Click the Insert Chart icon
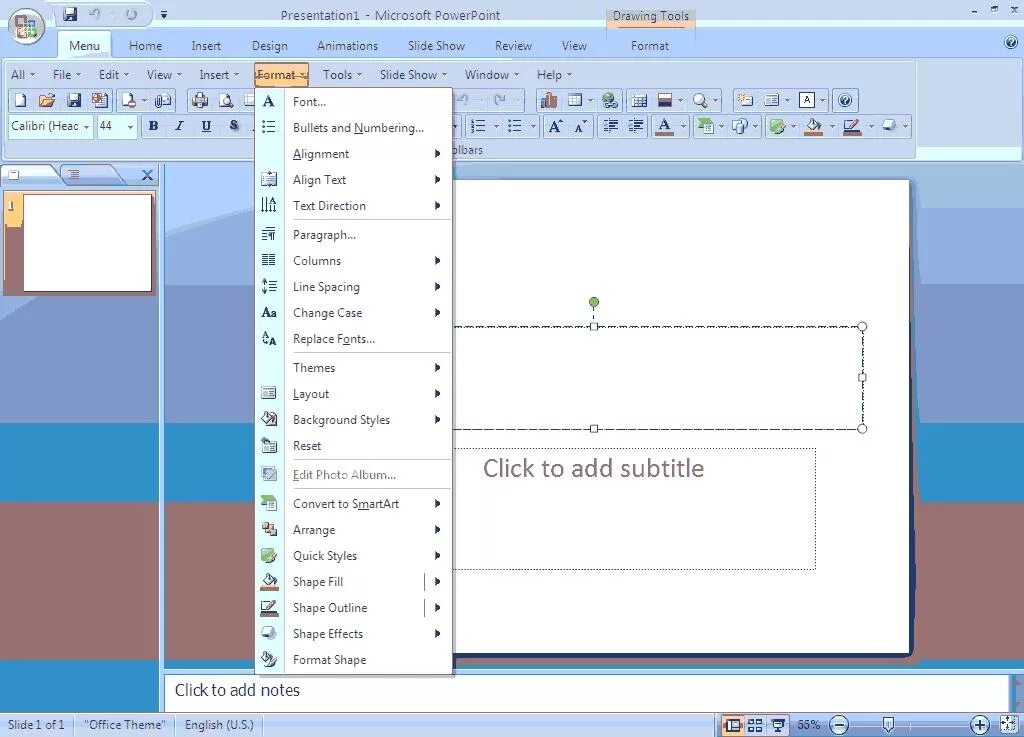 (549, 101)
